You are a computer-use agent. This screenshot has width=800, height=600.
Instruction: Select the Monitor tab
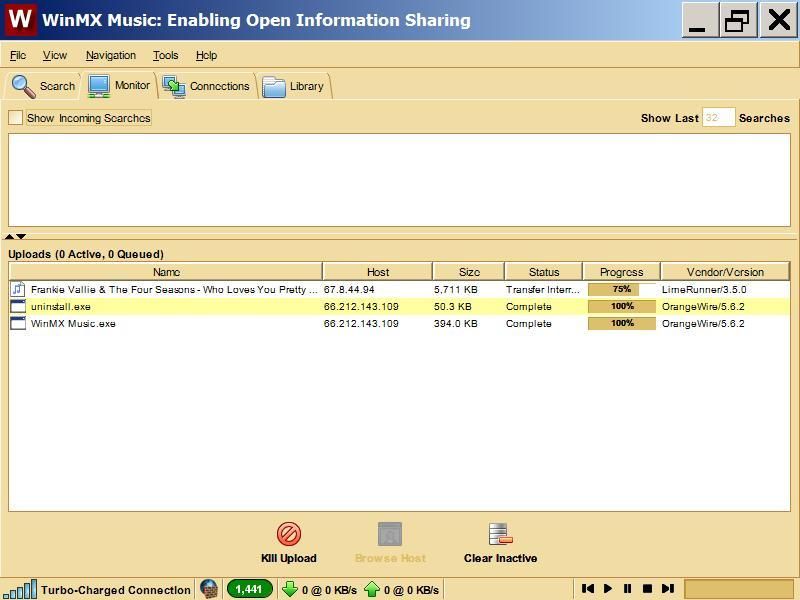119,85
